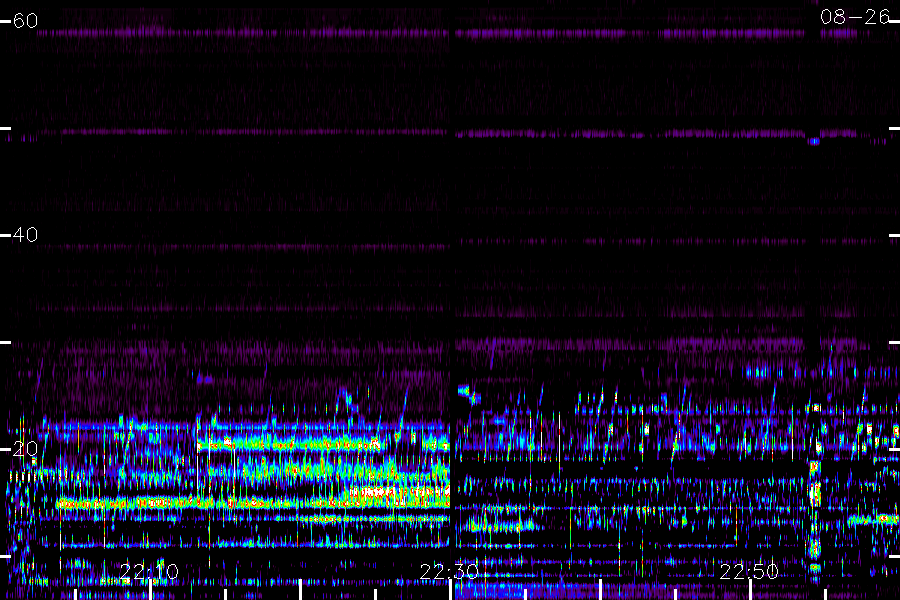Click the 22:10 time axis label
The height and width of the screenshot is (600, 900).
click(149, 571)
